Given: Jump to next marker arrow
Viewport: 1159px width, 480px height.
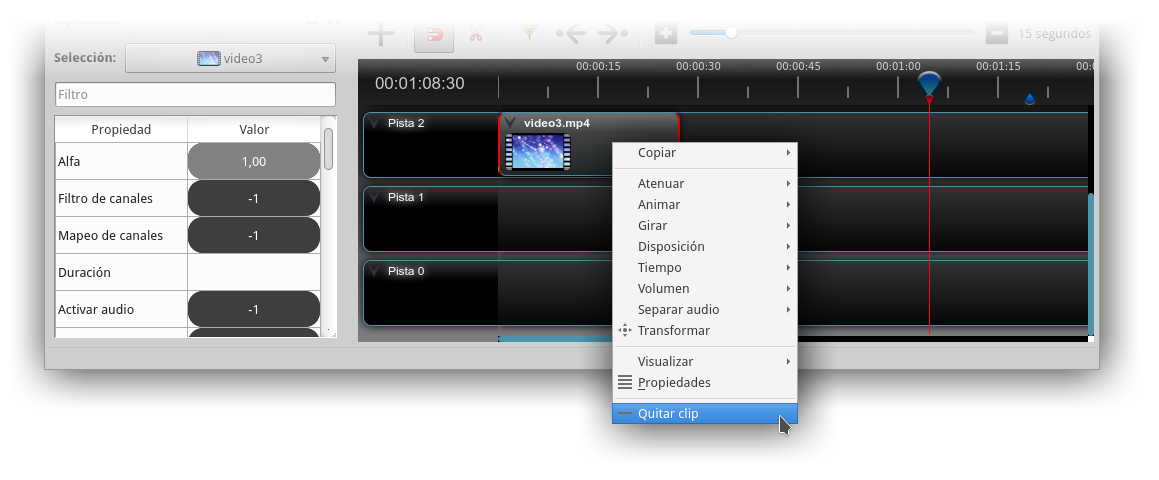Looking at the screenshot, I should [612, 33].
